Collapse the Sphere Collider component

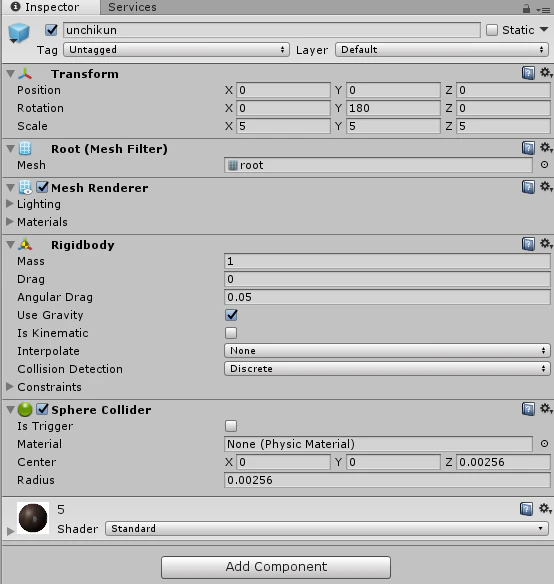pos(10,410)
